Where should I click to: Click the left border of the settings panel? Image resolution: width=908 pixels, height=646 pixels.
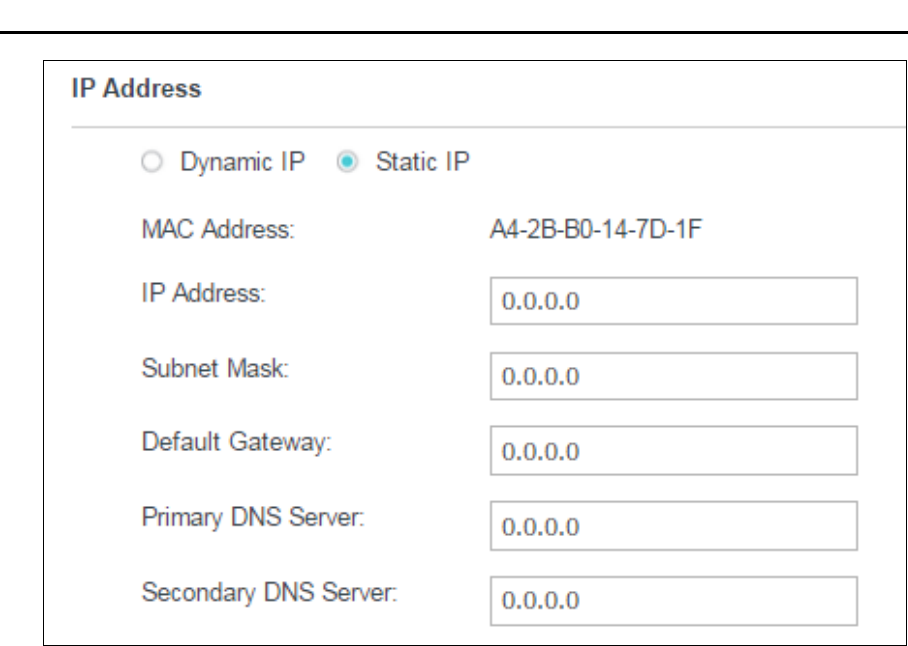coord(44,350)
